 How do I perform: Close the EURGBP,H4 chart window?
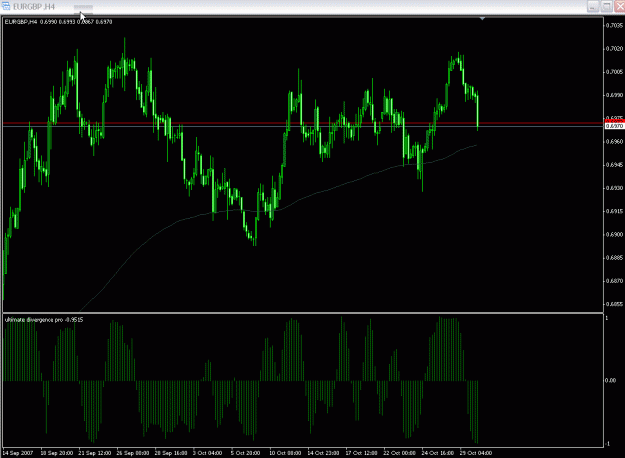click(x=619, y=6)
